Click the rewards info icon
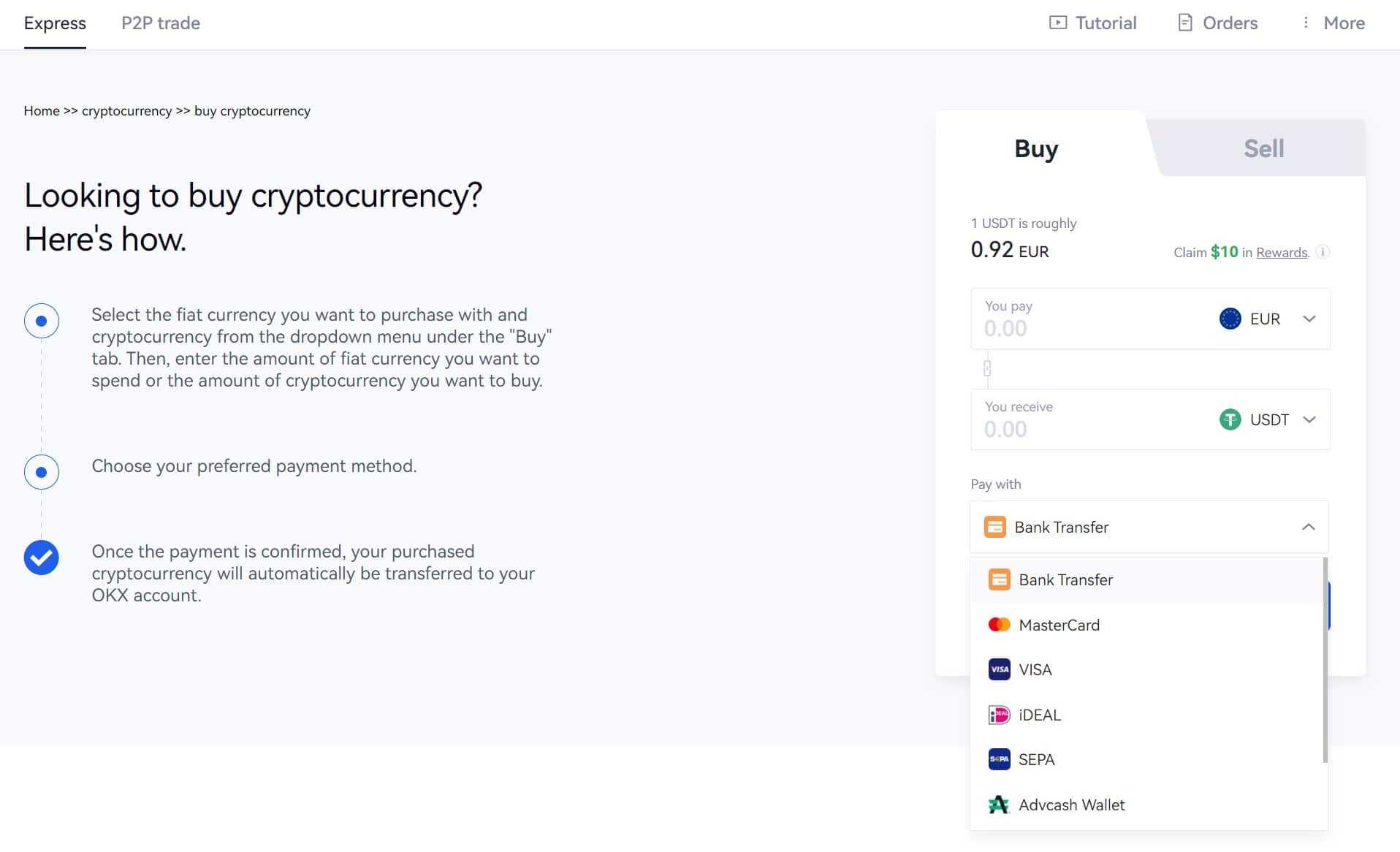 (1323, 252)
